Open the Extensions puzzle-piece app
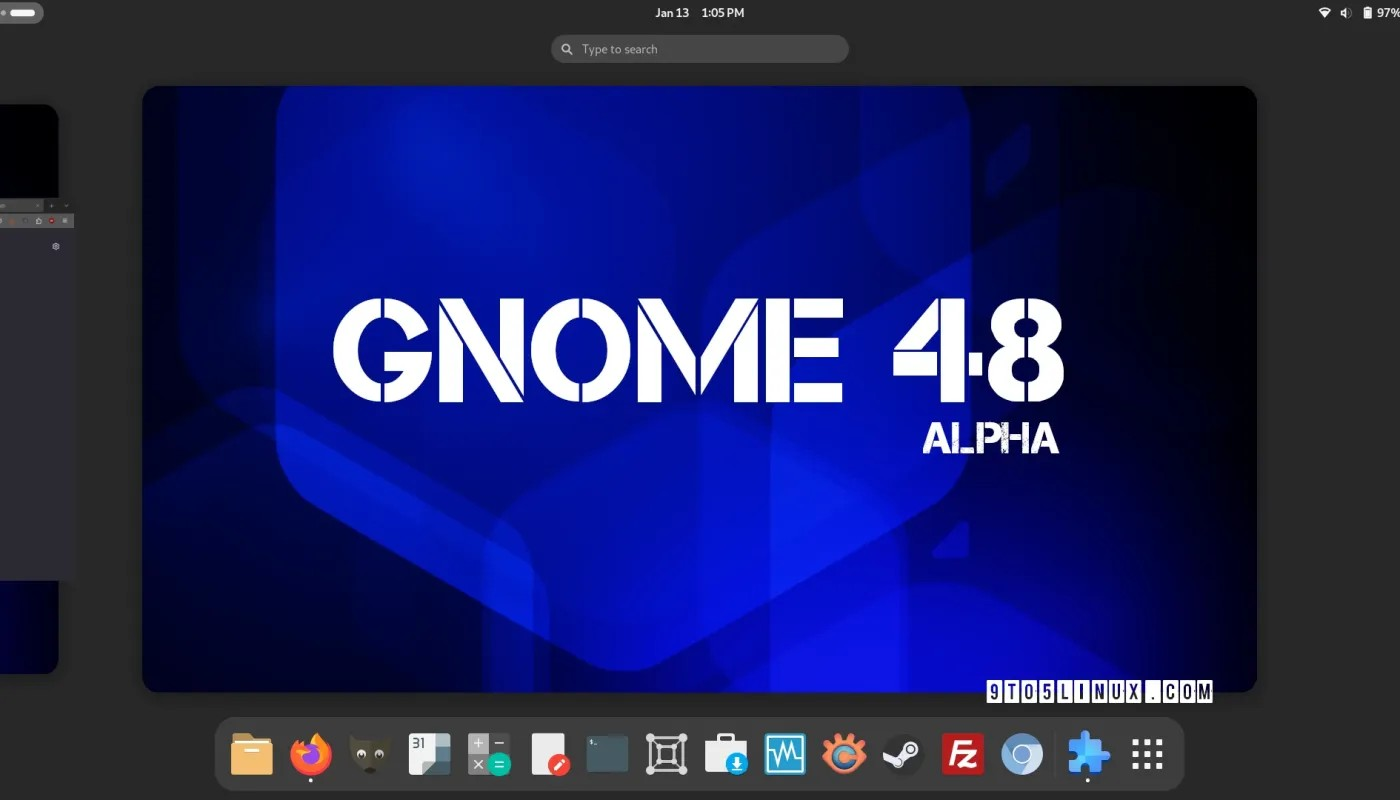1400x800 pixels. (x=1087, y=754)
